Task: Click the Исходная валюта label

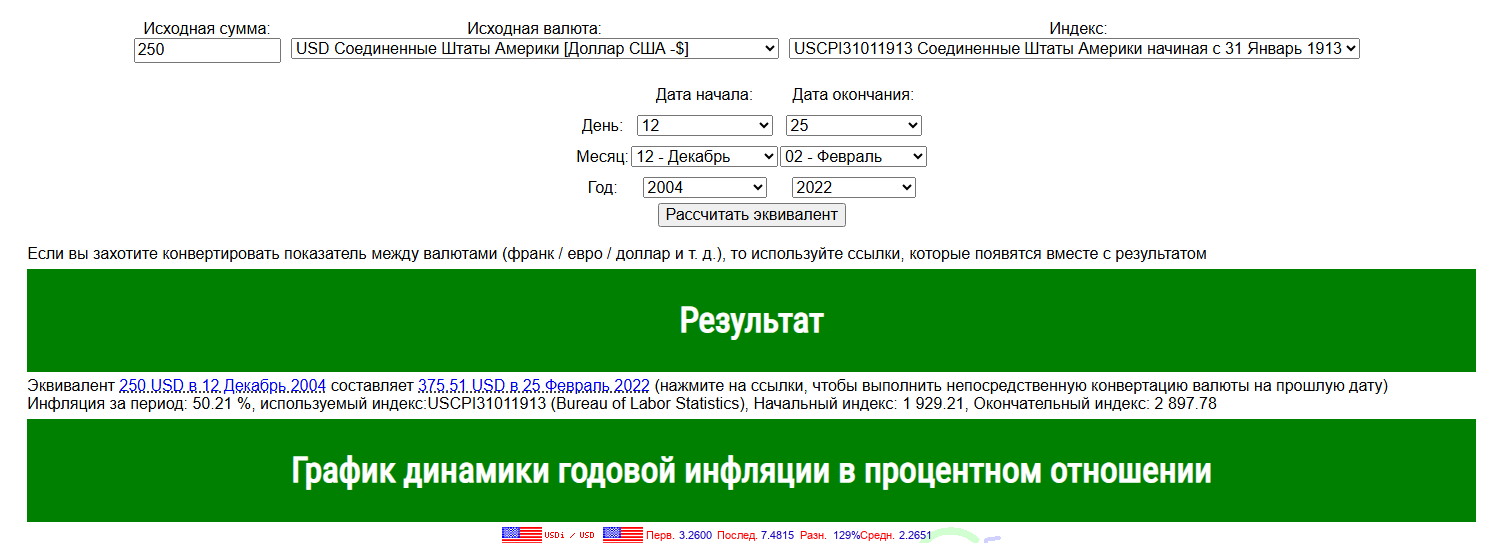Action: tap(534, 28)
